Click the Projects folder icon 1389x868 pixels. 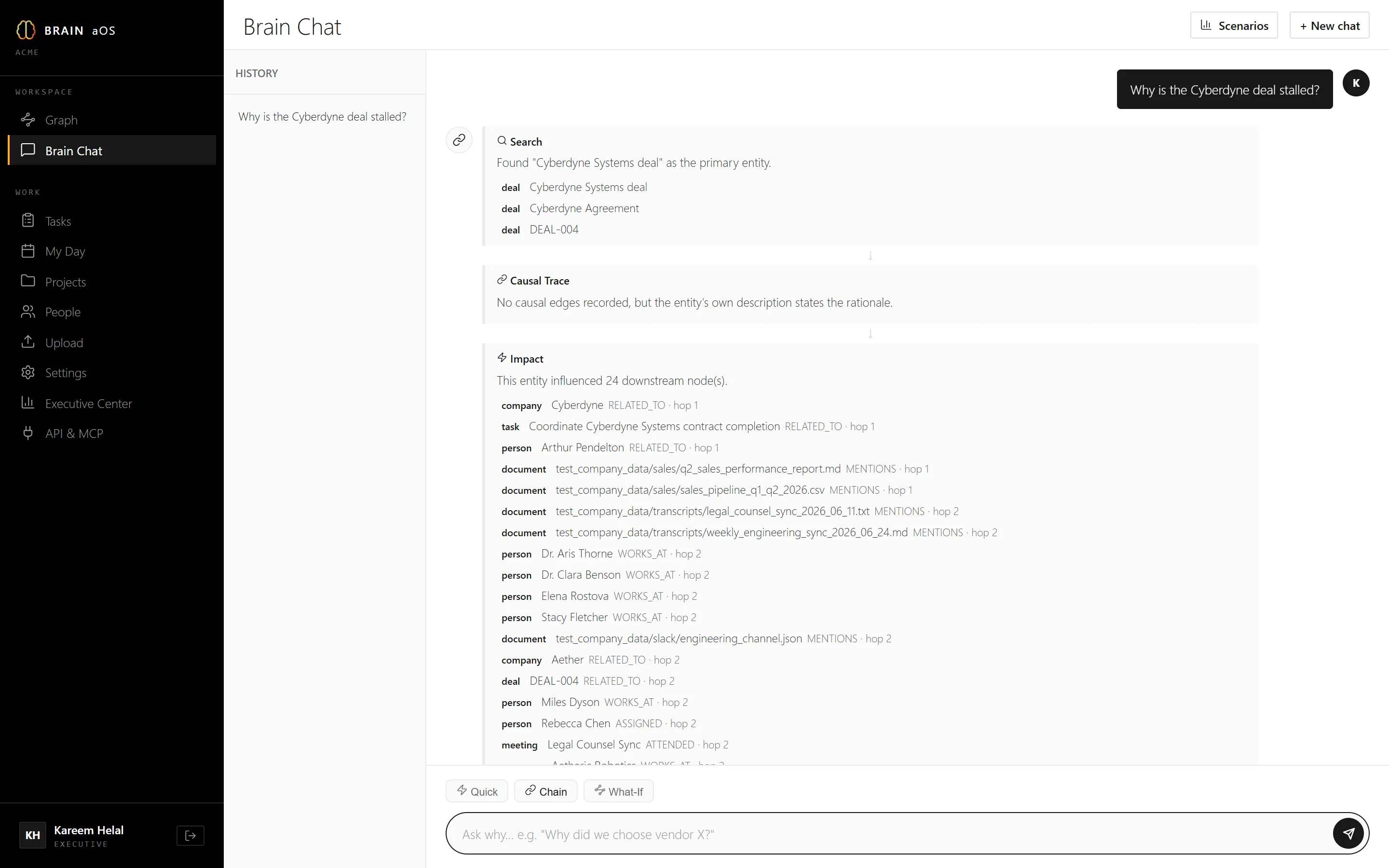[x=27, y=281]
